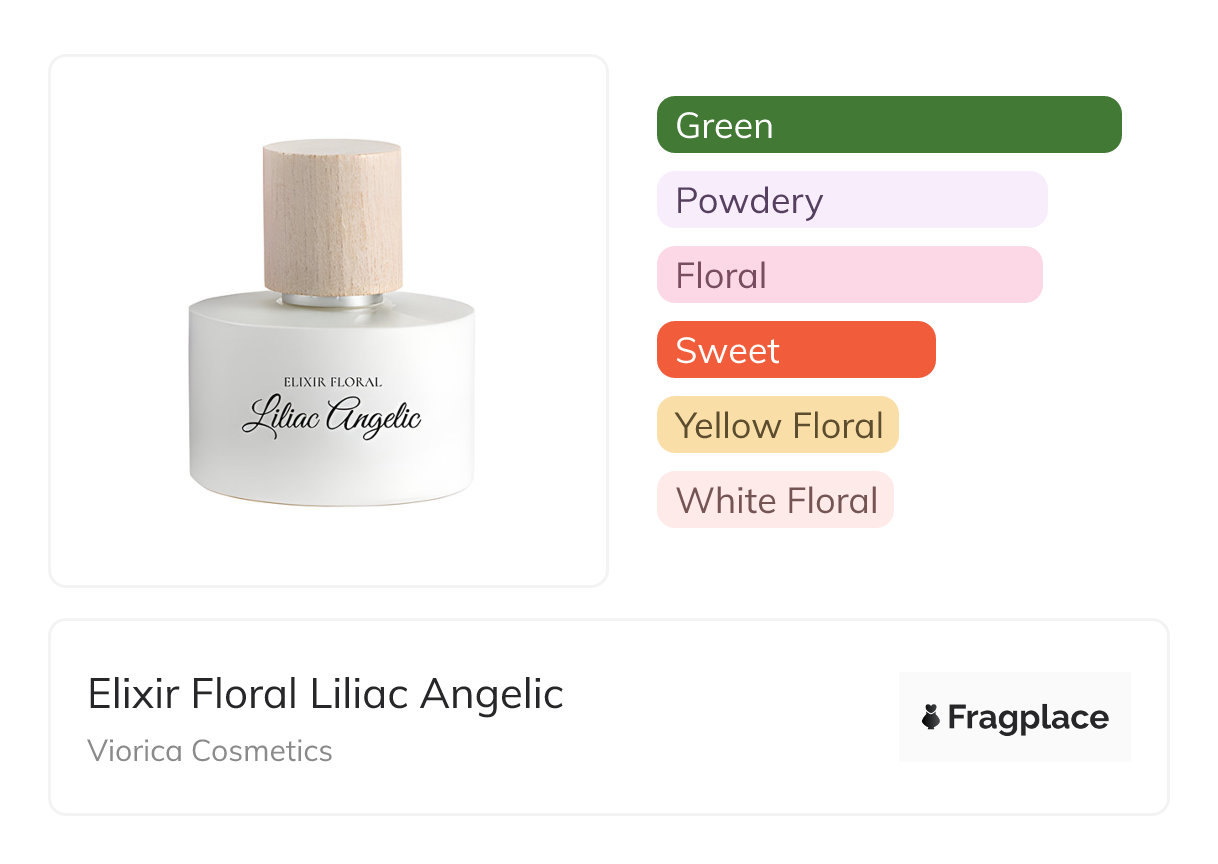Click the gray Fragplace badge background
This screenshot has width=1218, height=864.
tap(1015, 717)
